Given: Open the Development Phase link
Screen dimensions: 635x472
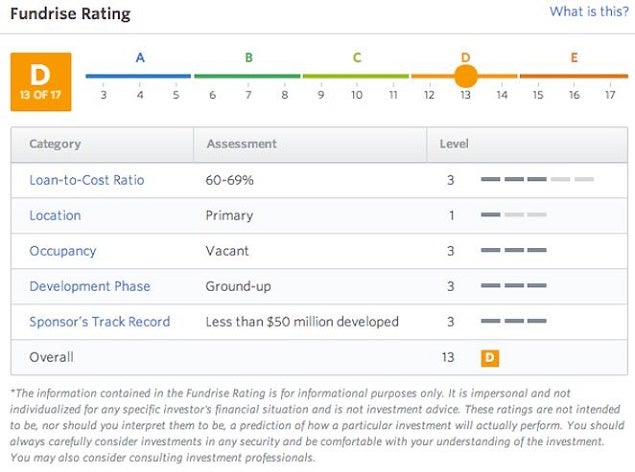Looking at the screenshot, I should pos(90,286).
